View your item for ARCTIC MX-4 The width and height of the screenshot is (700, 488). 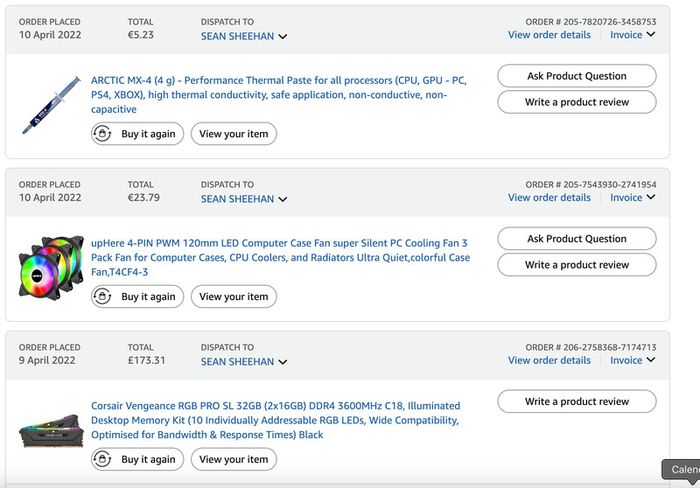point(234,133)
